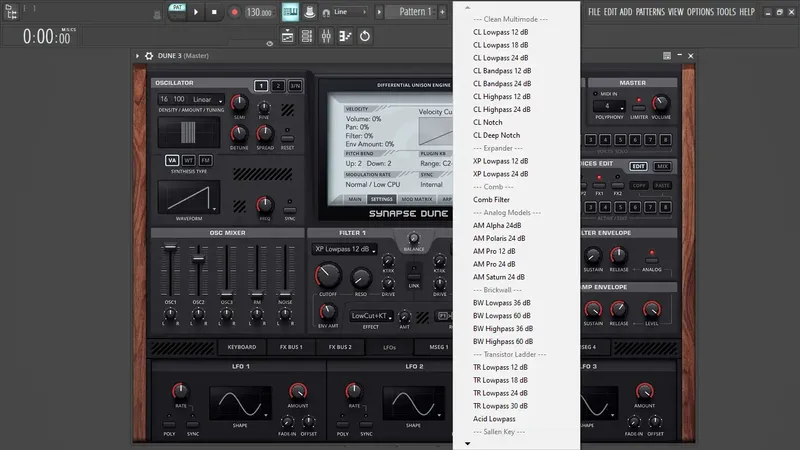This screenshot has width=800, height=450.
Task: Click the circular undo history icon
Action: (365, 36)
